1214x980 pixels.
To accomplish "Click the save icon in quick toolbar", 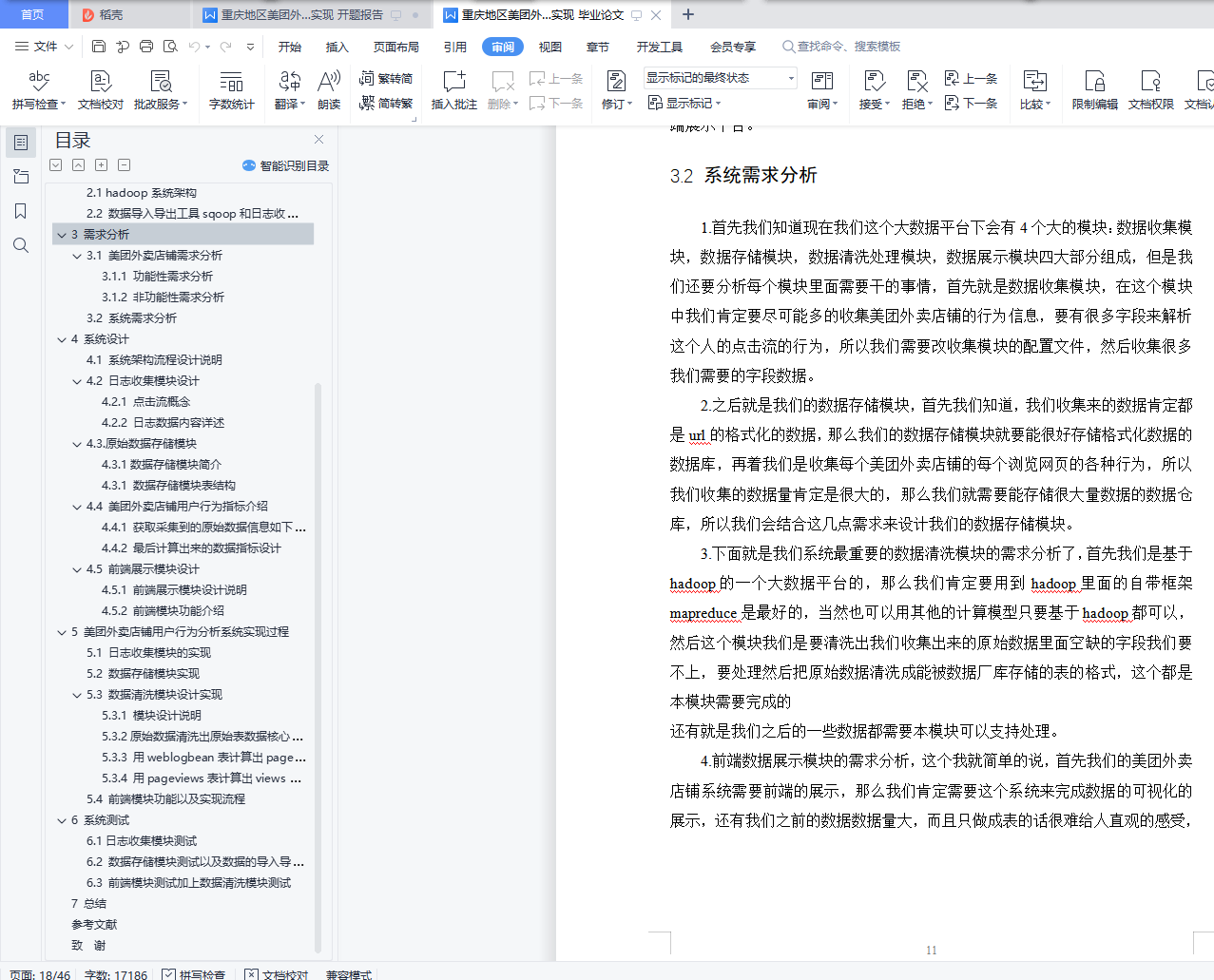I will click(x=99, y=47).
